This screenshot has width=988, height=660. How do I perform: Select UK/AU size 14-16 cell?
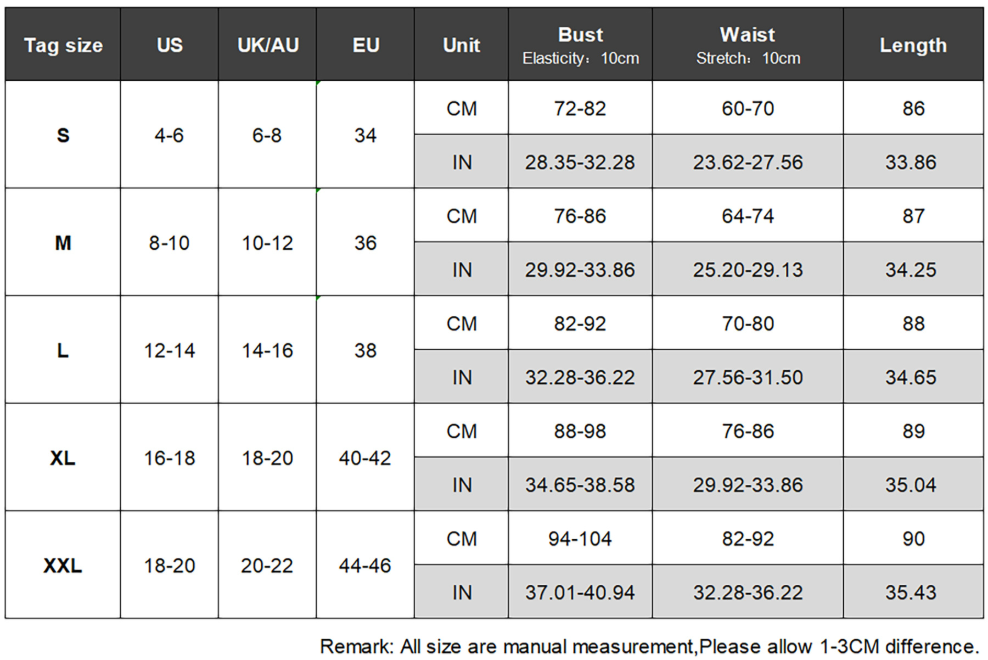point(268,350)
